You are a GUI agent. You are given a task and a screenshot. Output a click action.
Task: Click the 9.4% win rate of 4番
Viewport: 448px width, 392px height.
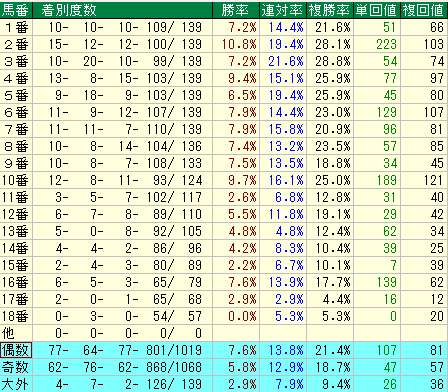click(242, 78)
